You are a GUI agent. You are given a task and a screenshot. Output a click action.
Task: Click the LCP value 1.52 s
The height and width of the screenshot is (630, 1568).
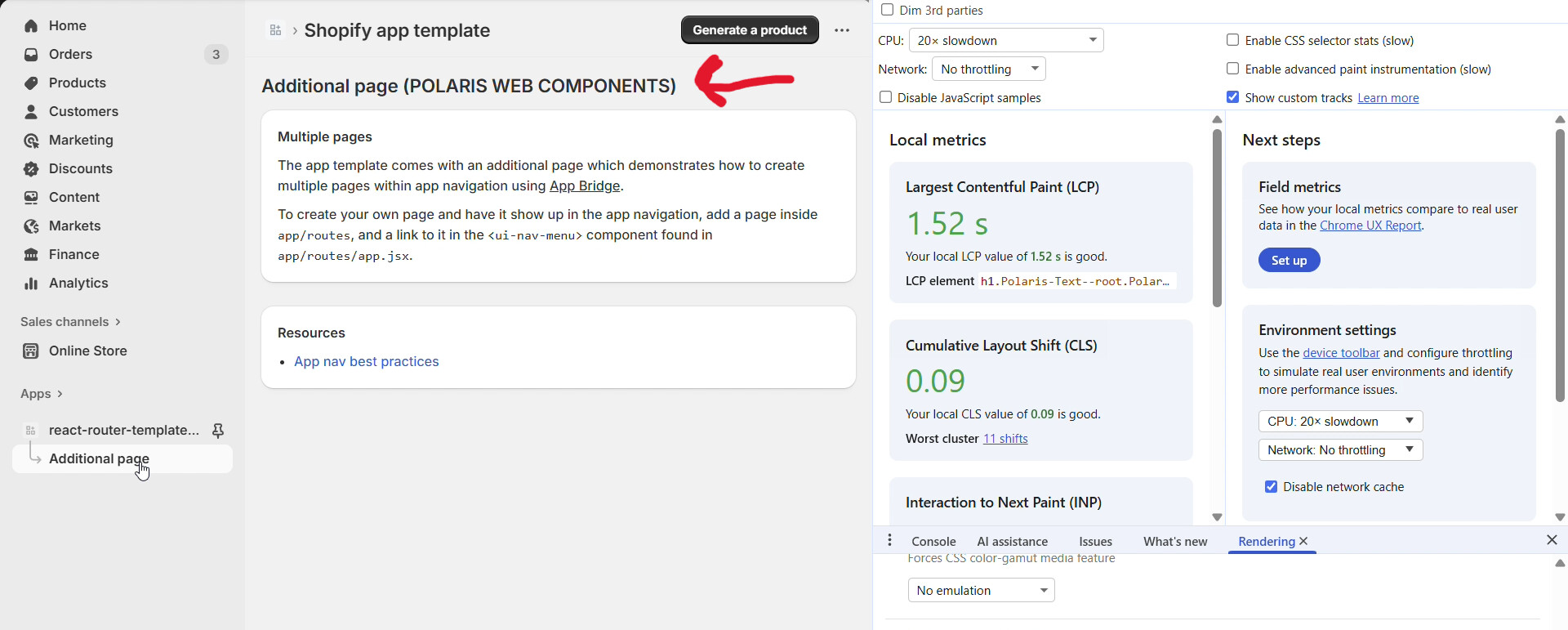pyautogui.click(x=947, y=223)
